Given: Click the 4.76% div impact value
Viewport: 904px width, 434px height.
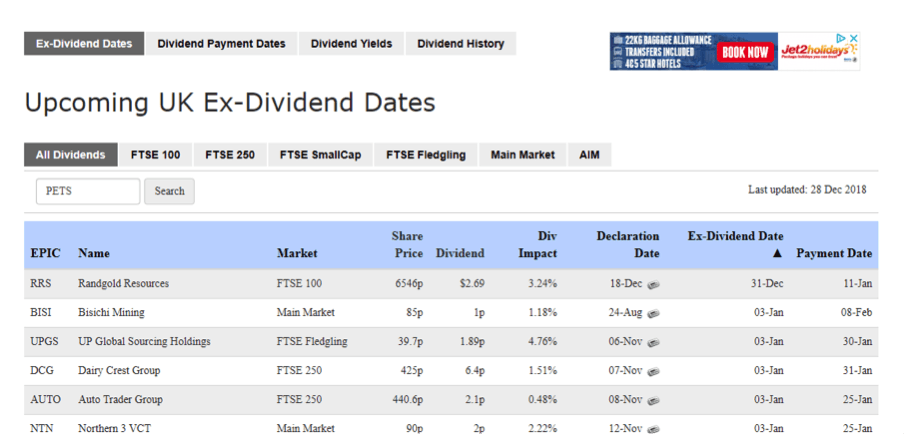Looking at the screenshot, I should [x=543, y=342].
